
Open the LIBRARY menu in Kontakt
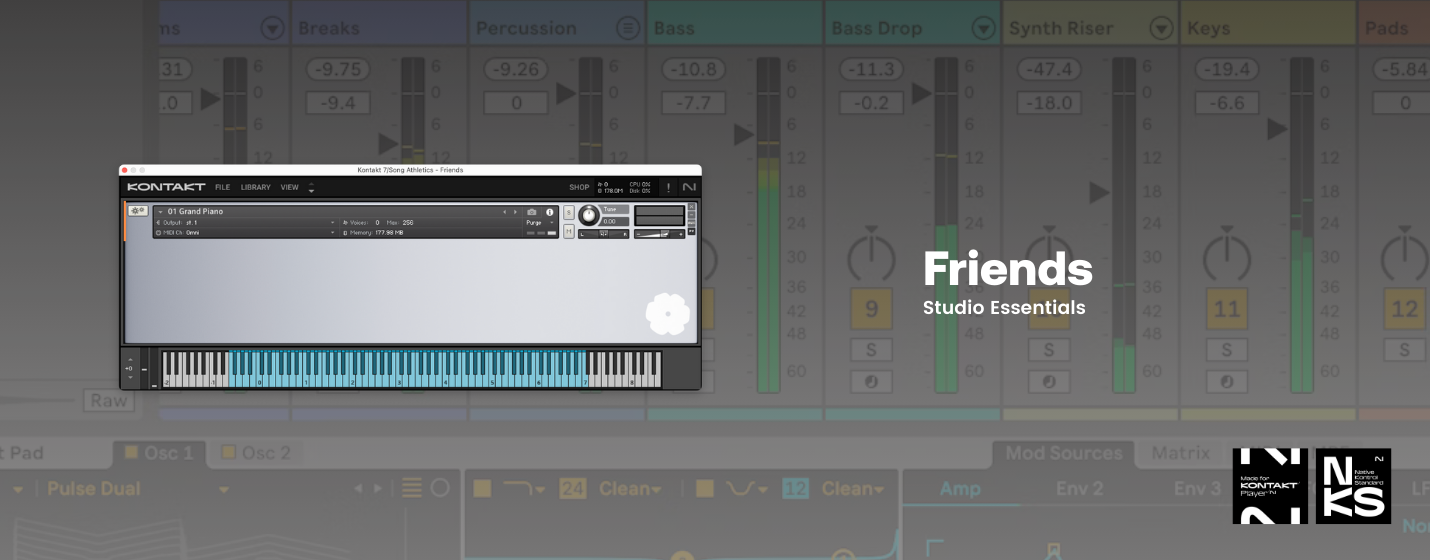coord(255,187)
